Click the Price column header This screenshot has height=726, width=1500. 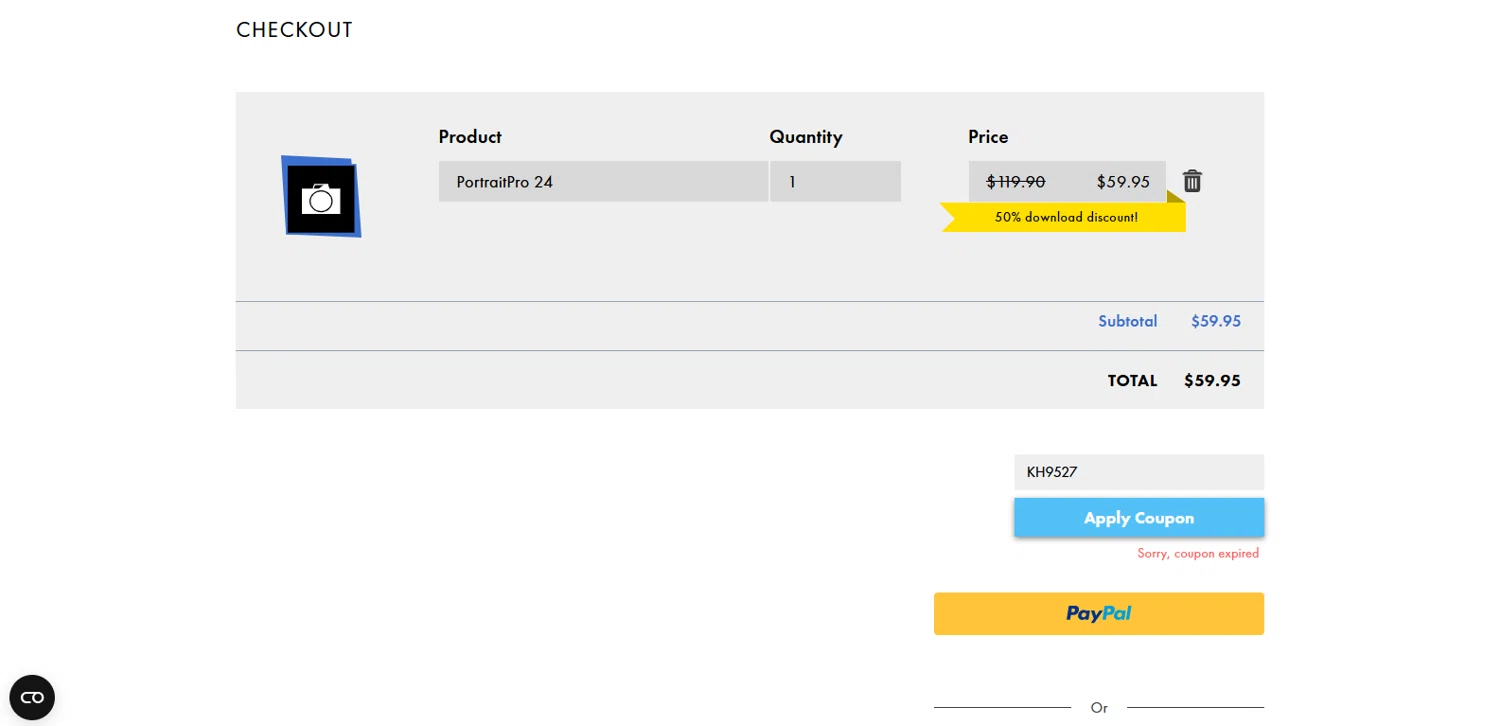pyautogui.click(x=988, y=137)
